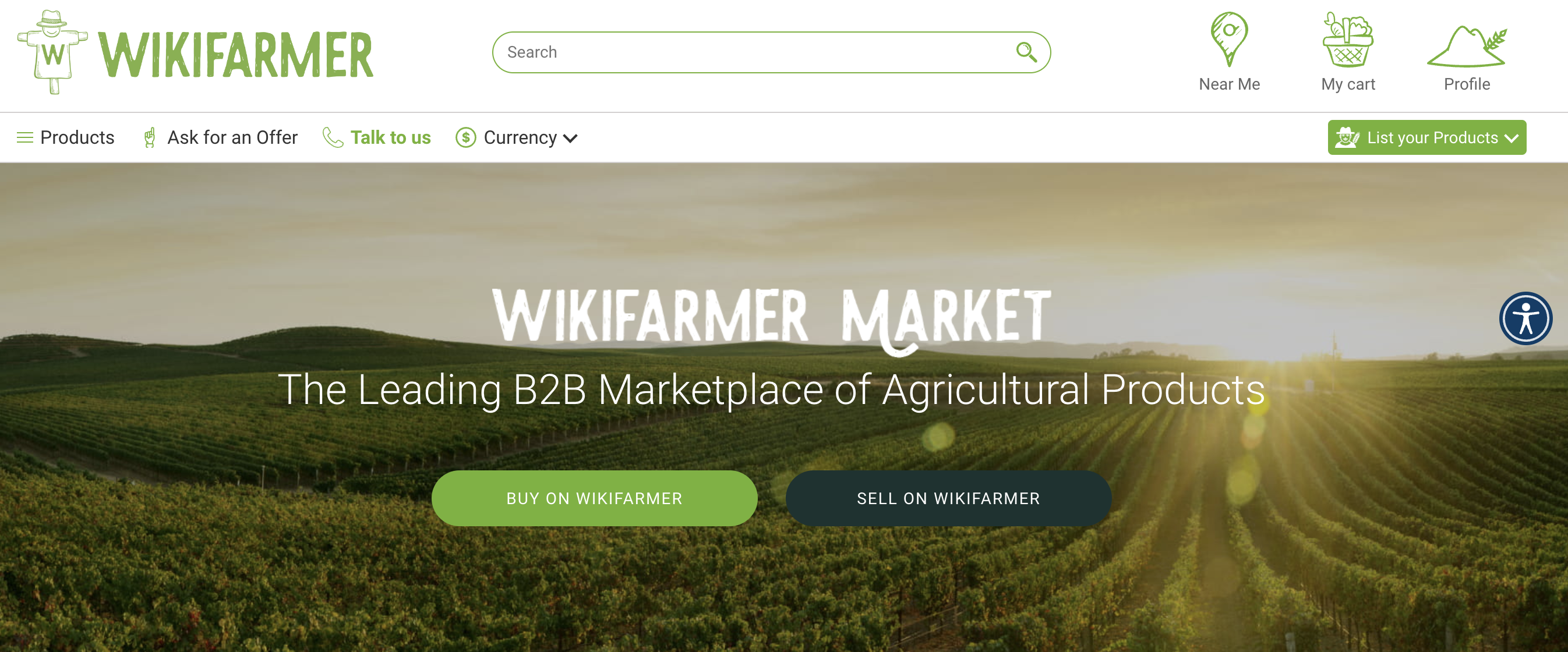The height and width of the screenshot is (652, 1568).
Task: Click the magnifying glass search icon
Action: click(1026, 52)
